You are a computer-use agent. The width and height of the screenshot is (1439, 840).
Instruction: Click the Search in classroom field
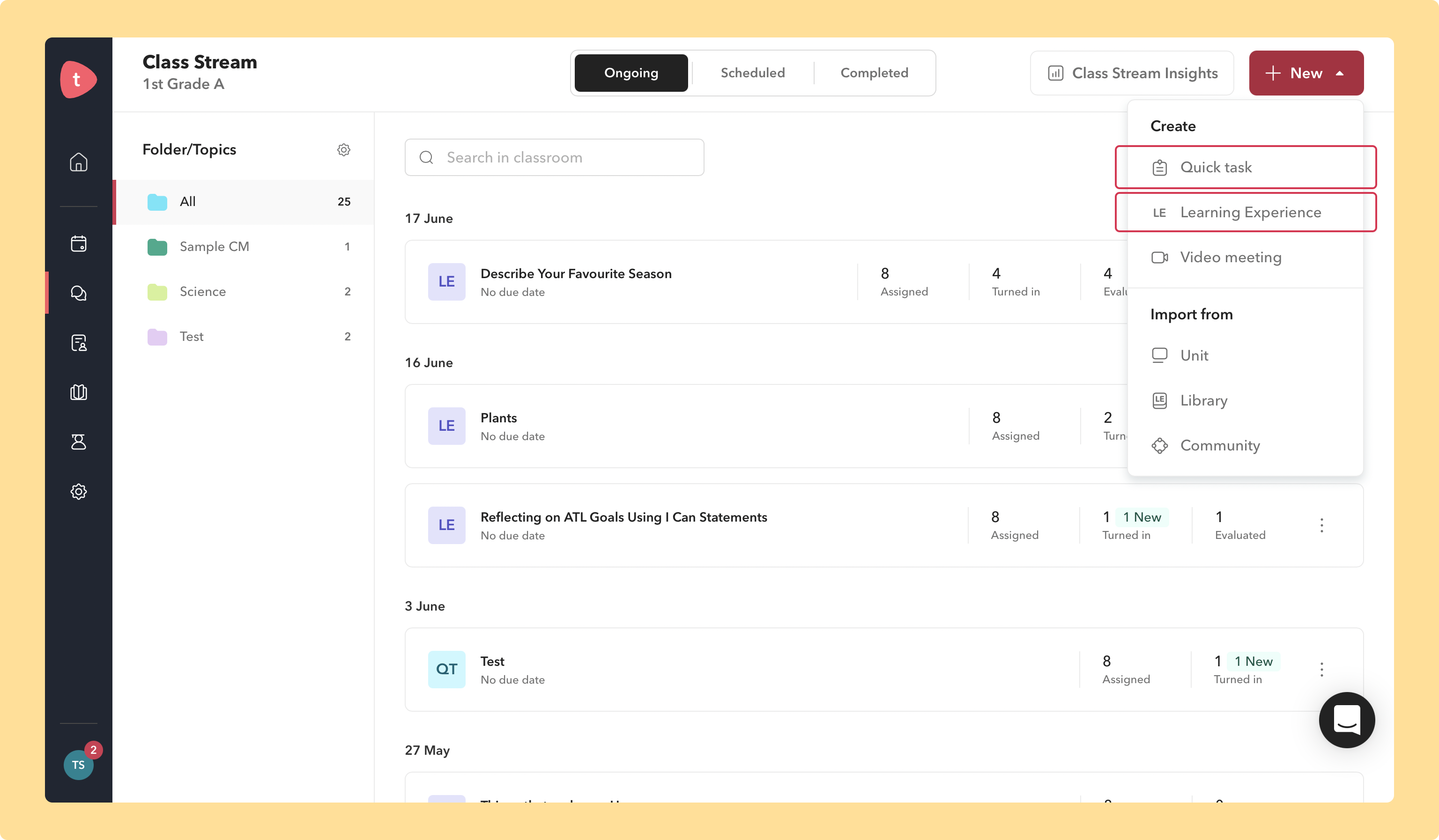tap(554, 157)
